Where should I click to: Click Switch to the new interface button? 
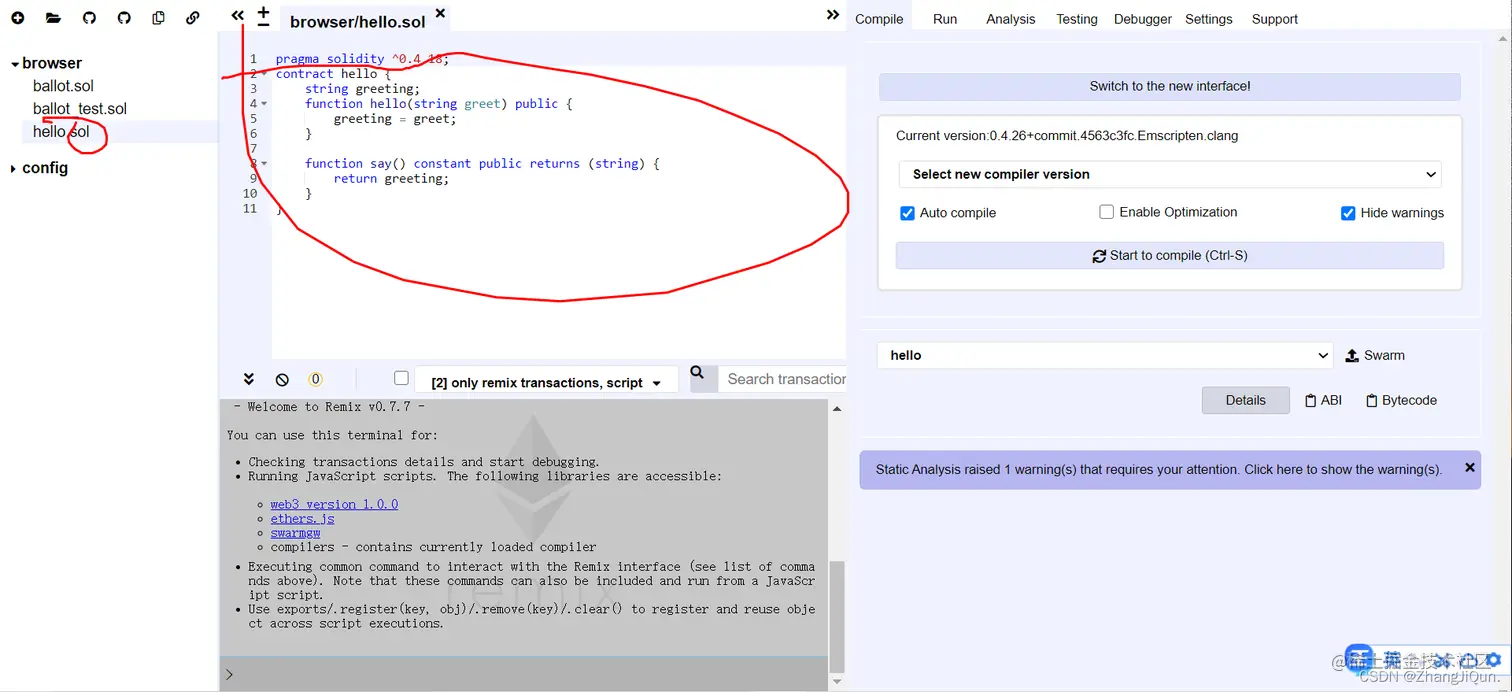coord(1170,86)
